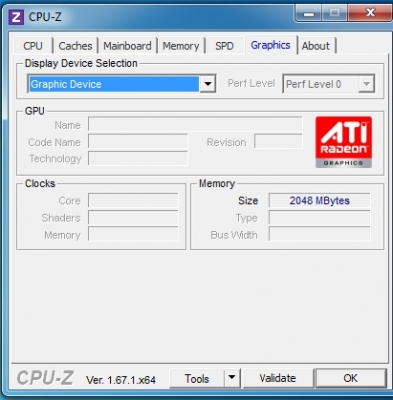
Task: Click the OK button
Action: 351,378
